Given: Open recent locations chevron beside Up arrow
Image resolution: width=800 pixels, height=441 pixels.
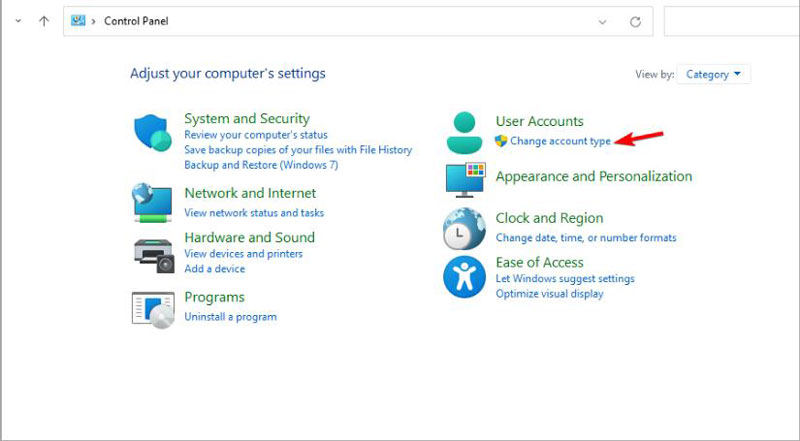Looking at the screenshot, I should [18, 21].
